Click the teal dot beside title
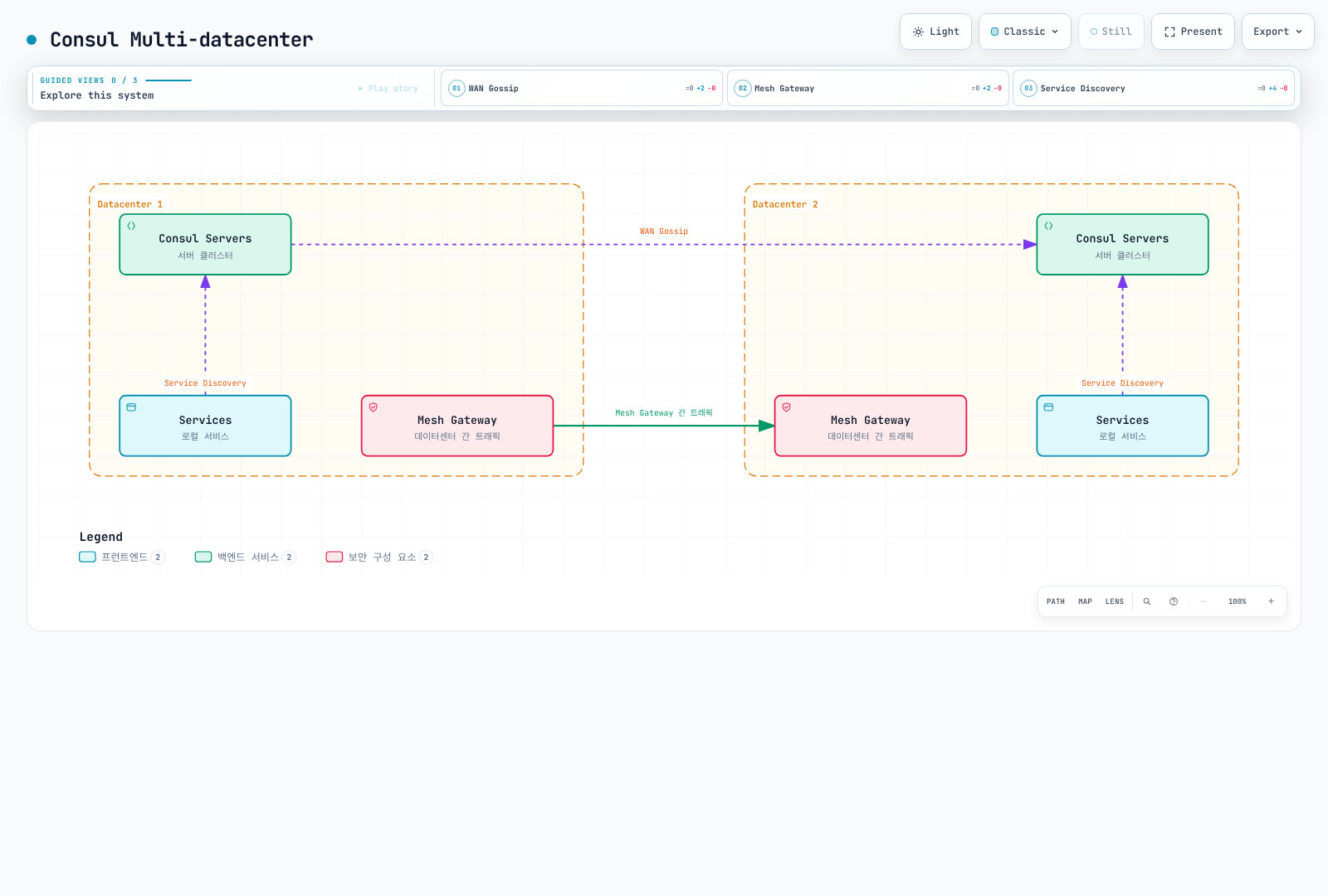 coord(32,40)
